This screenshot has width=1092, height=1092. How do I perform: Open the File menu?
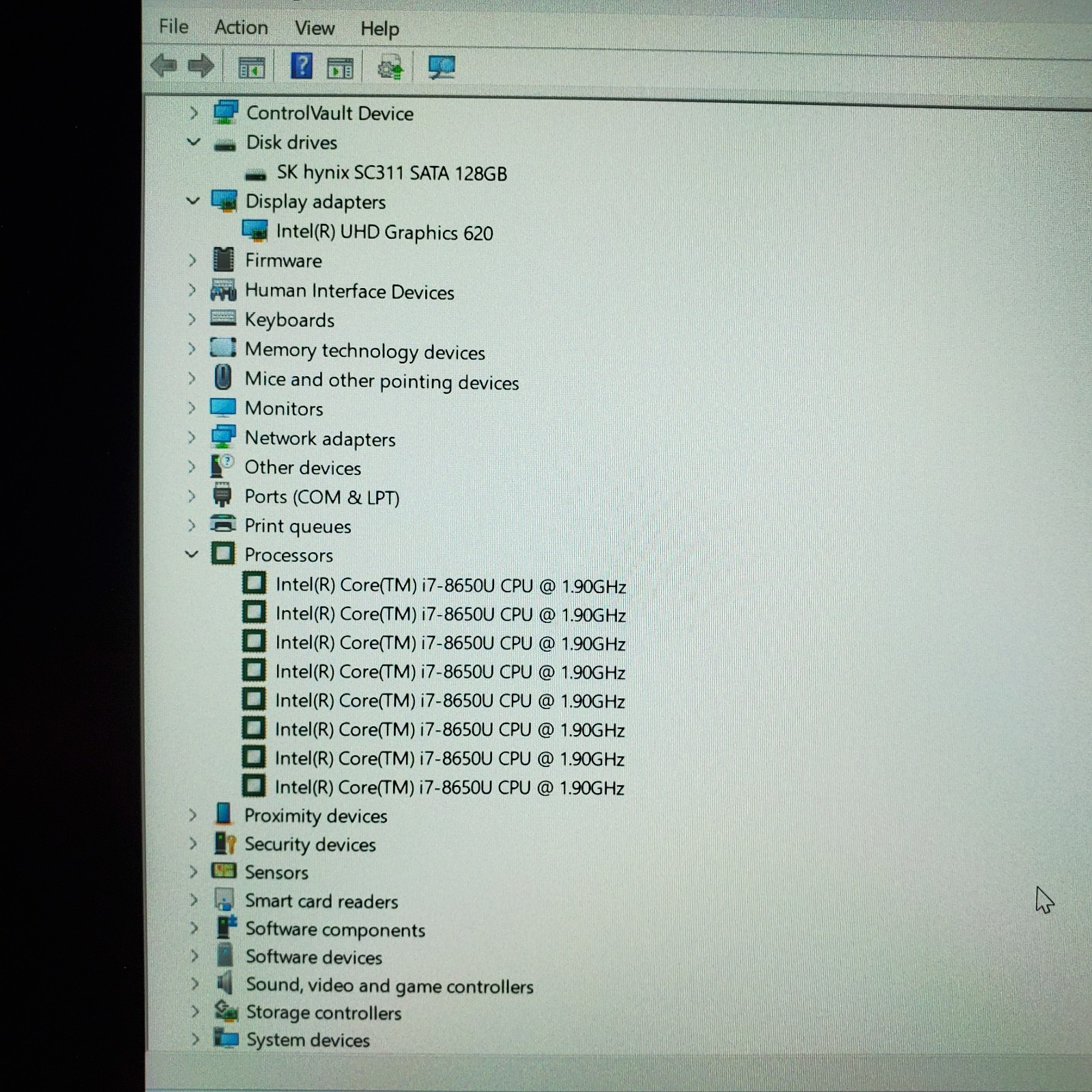pos(173,27)
